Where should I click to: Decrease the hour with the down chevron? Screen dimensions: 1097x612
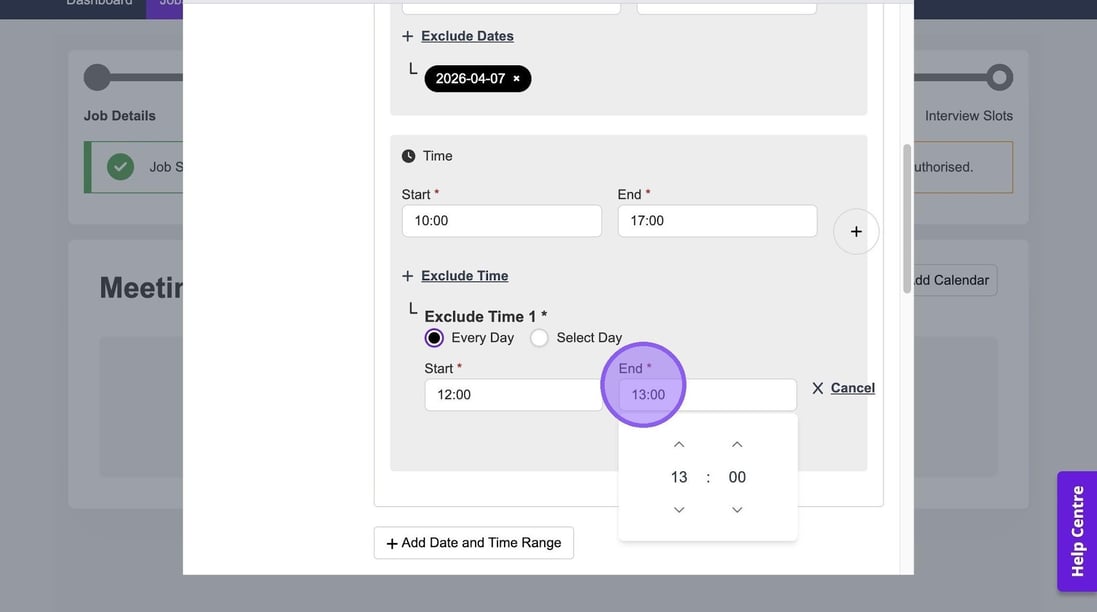pos(679,510)
